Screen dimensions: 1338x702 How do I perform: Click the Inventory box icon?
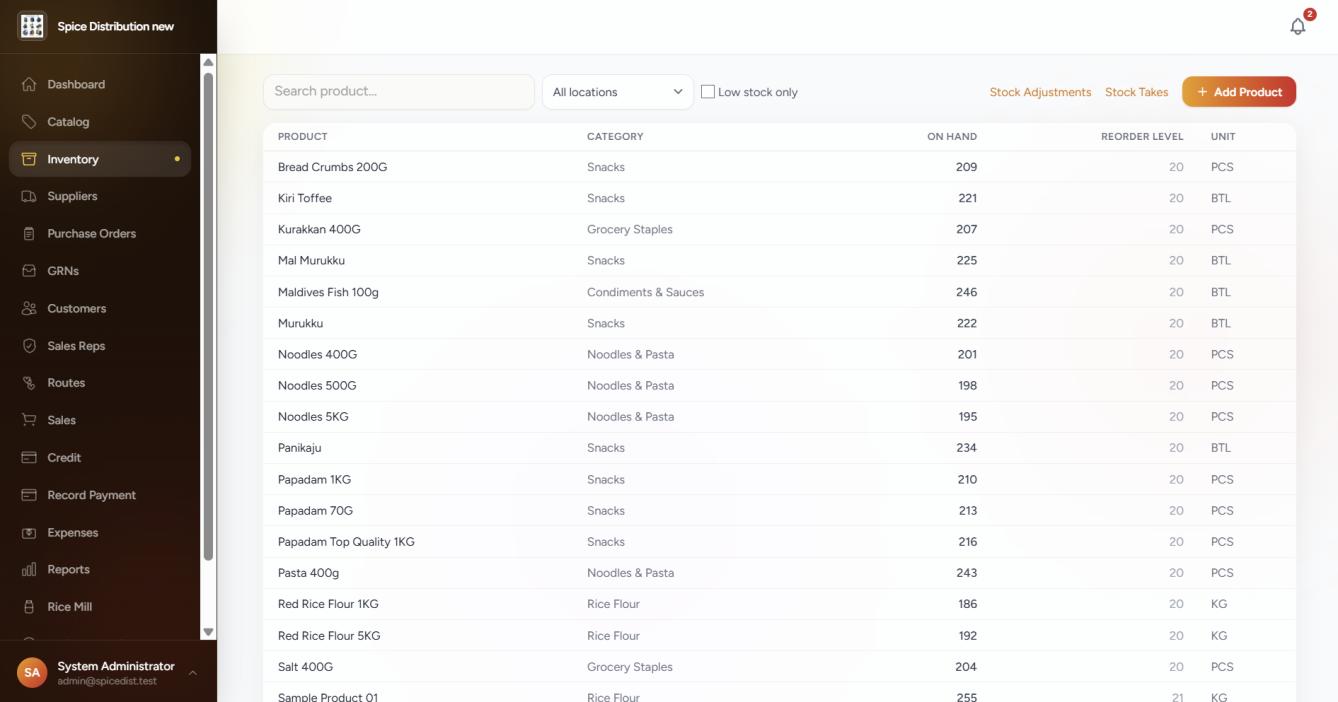click(29, 159)
